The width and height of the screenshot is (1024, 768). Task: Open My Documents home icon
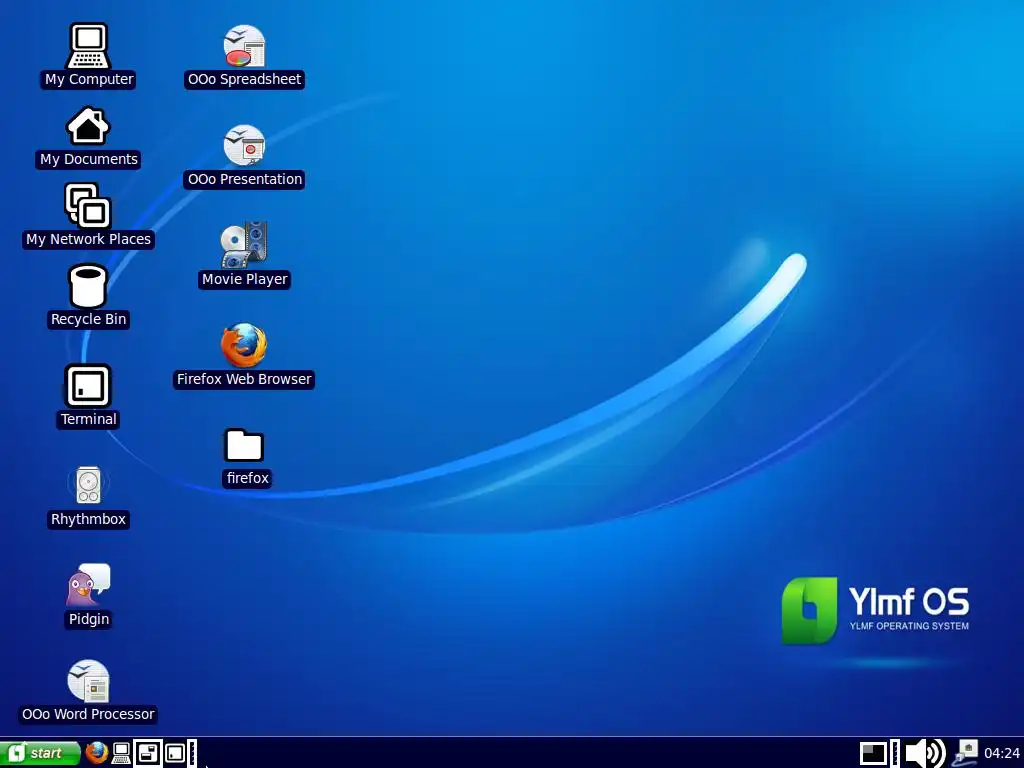88,126
